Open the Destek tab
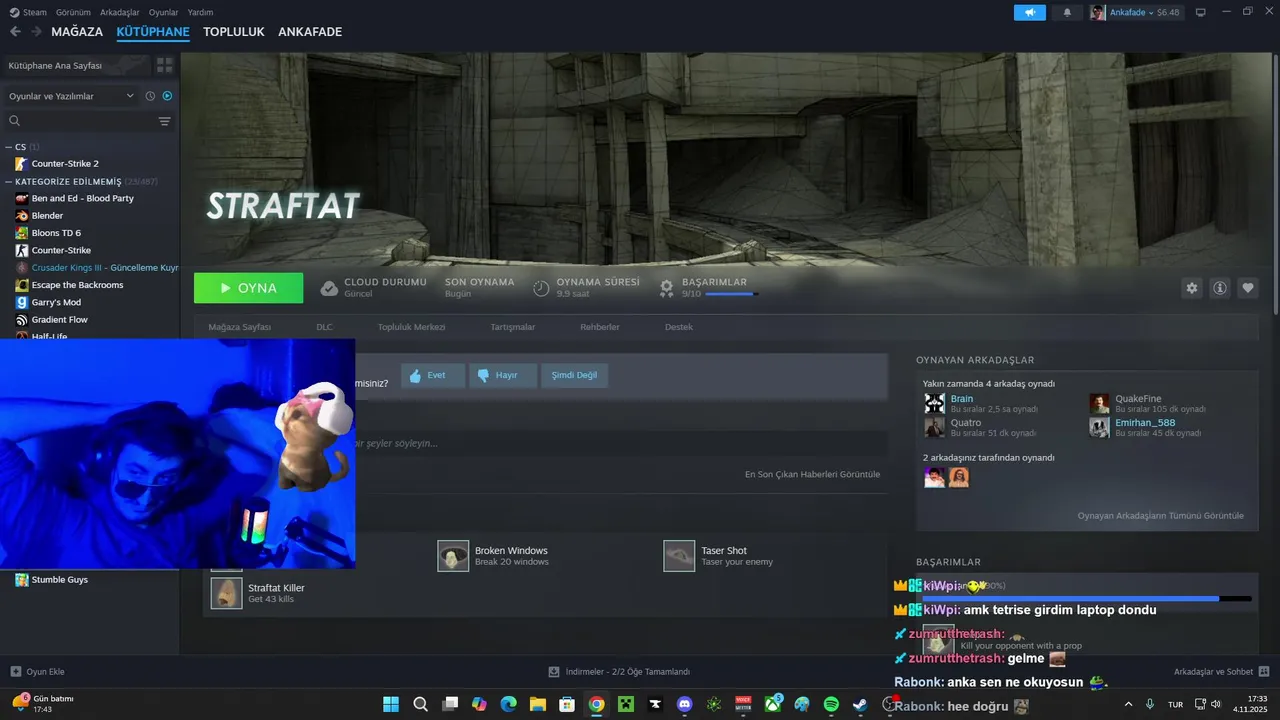 [679, 327]
